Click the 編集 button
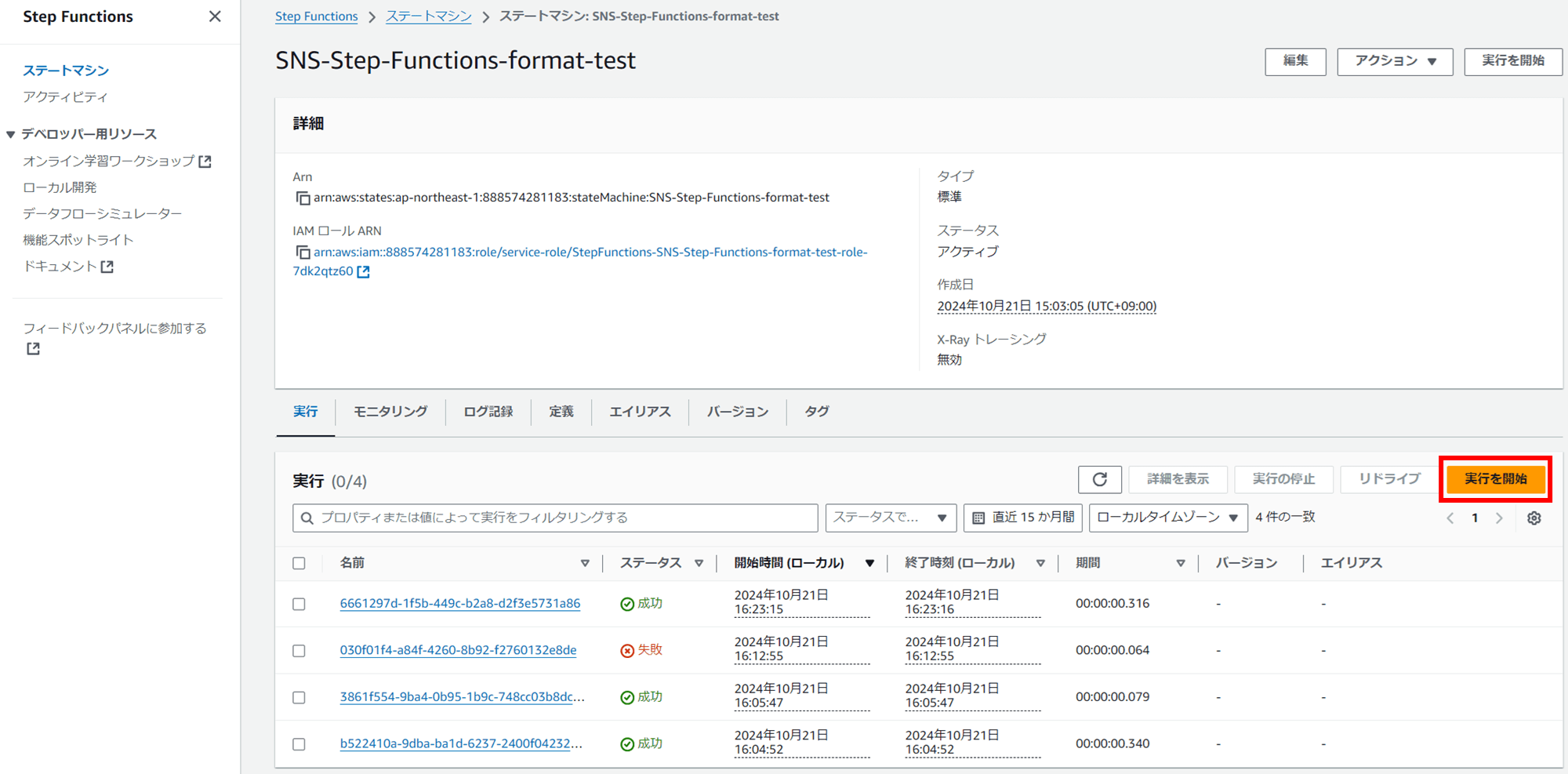Image resolution: width=1568 pixels, height=774 pixels. click(1295, 61)
